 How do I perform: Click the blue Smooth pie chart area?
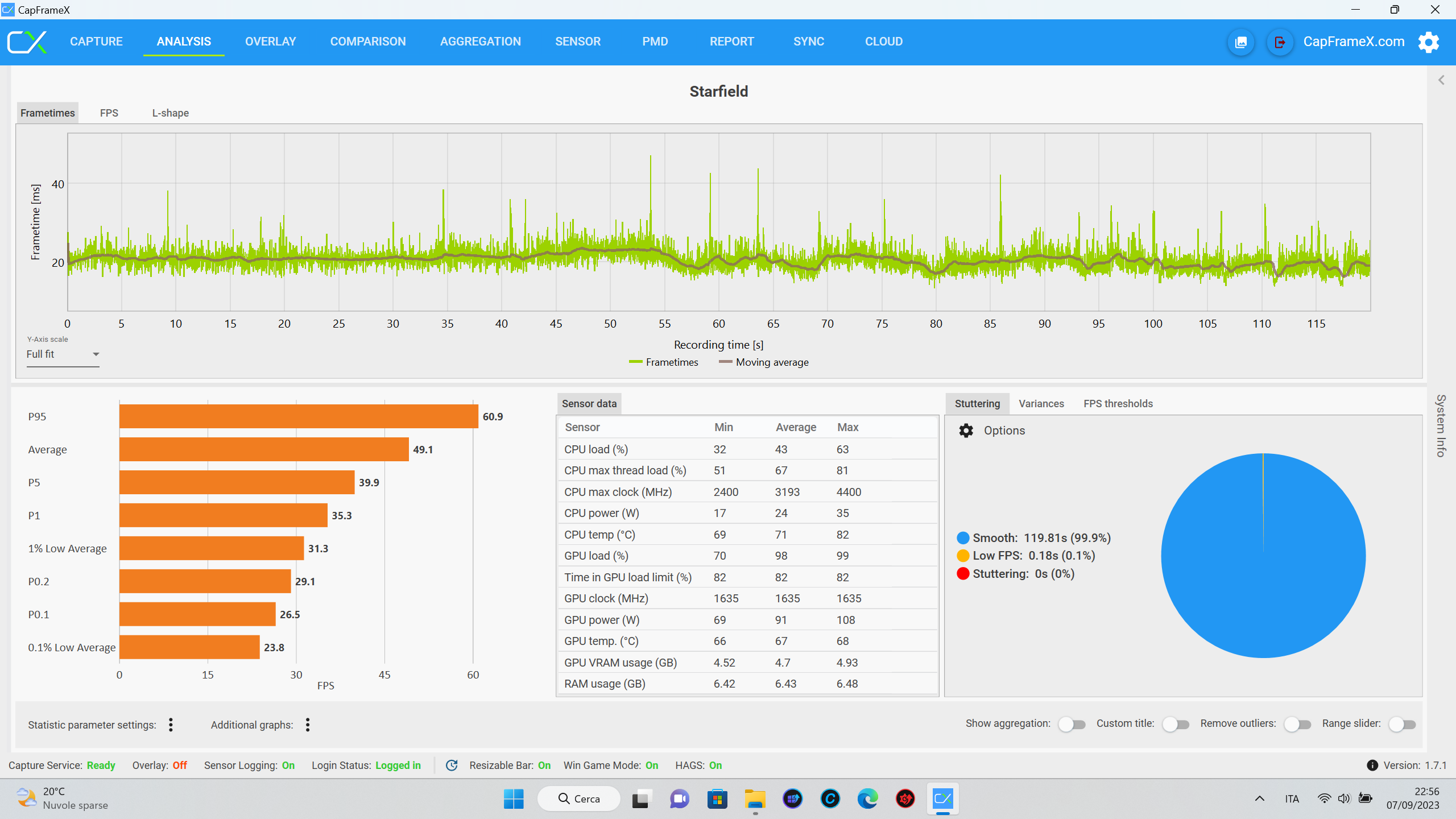click(x=1263, y=556)
